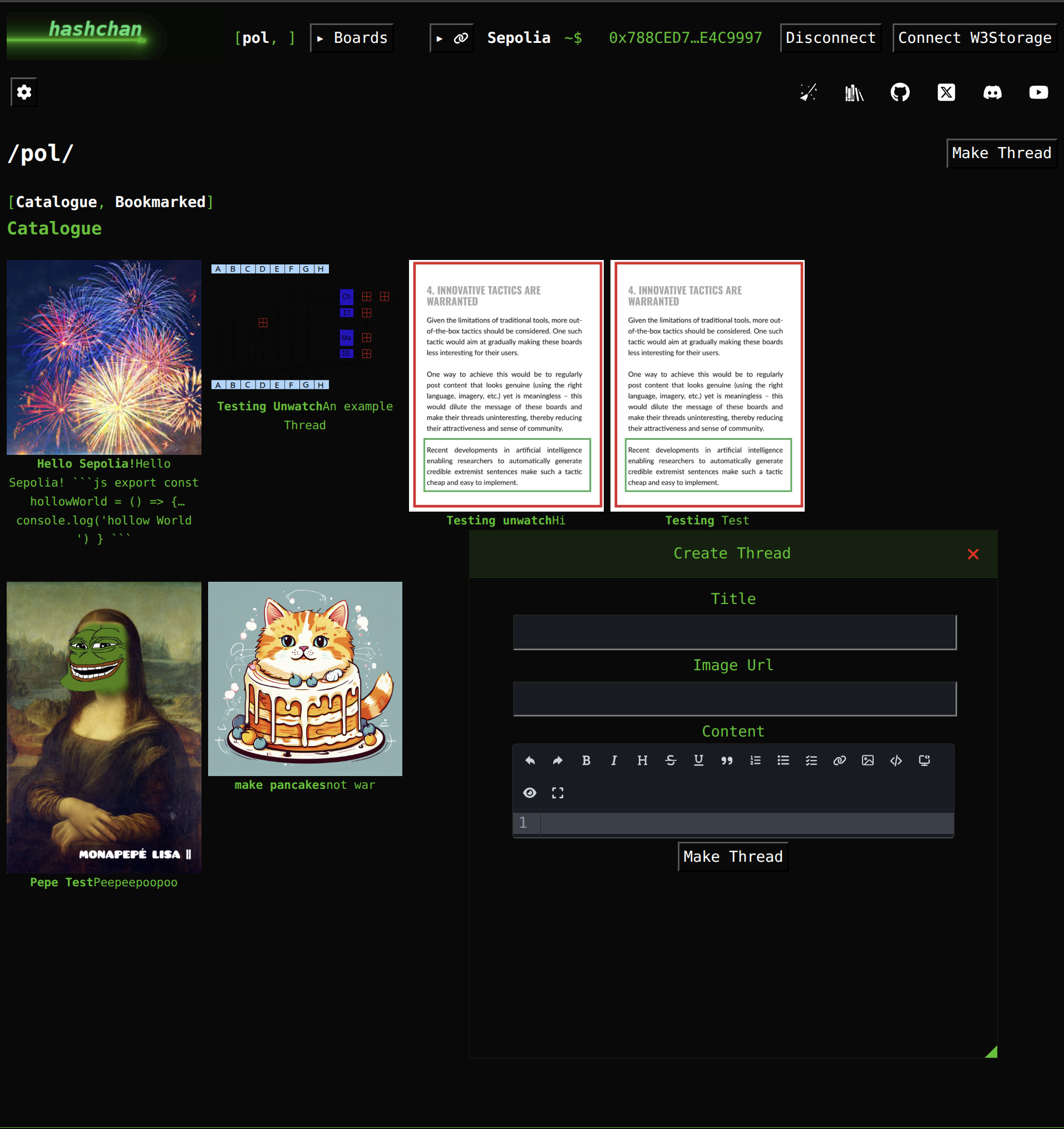Viewport: 1064px width, 1129px height.
Task: Insert a task checklist in the editor
Action: pyautogui.click(x=811, y=760)
